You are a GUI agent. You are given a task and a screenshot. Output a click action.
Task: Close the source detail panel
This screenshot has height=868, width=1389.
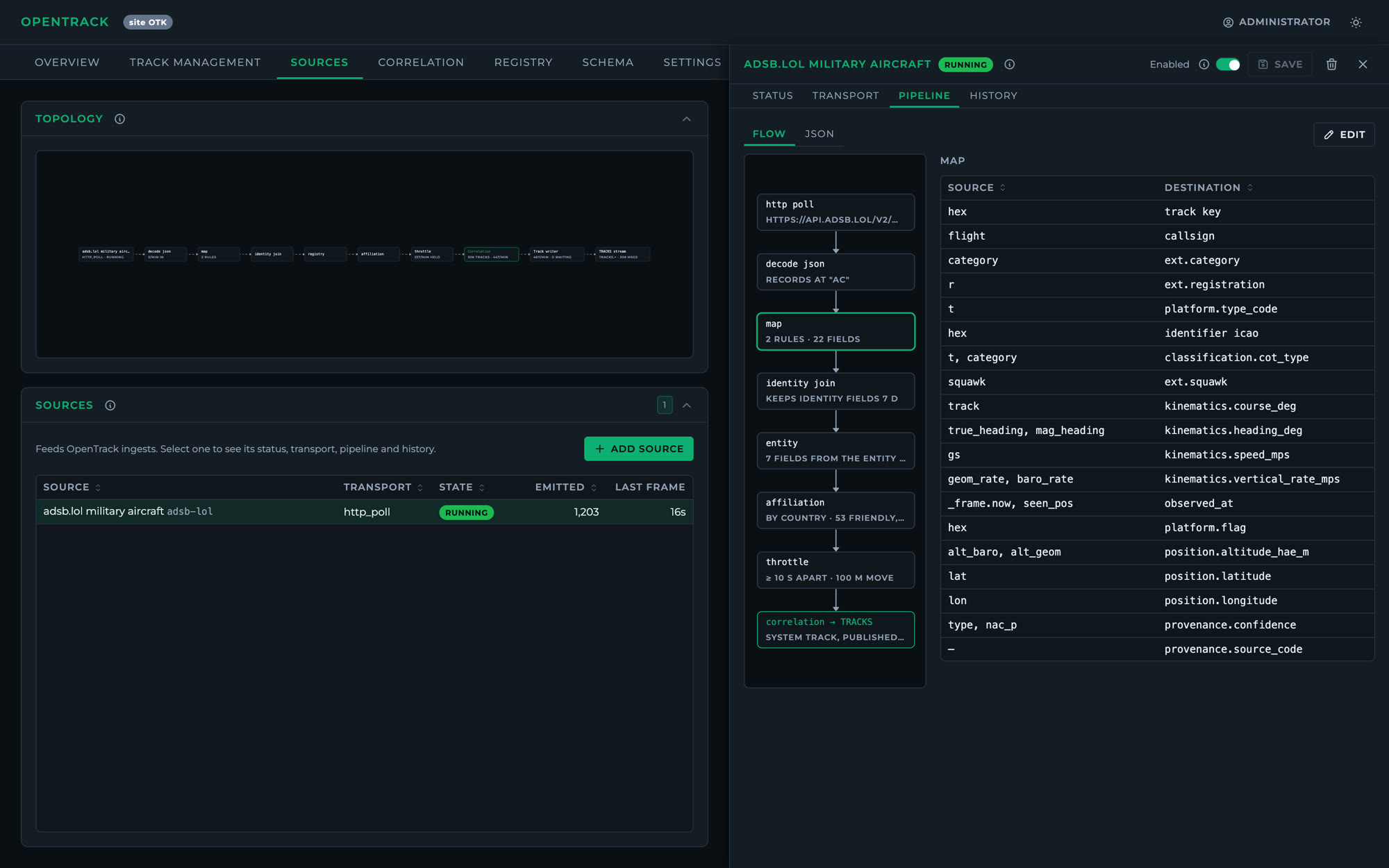click(1363, 65)
